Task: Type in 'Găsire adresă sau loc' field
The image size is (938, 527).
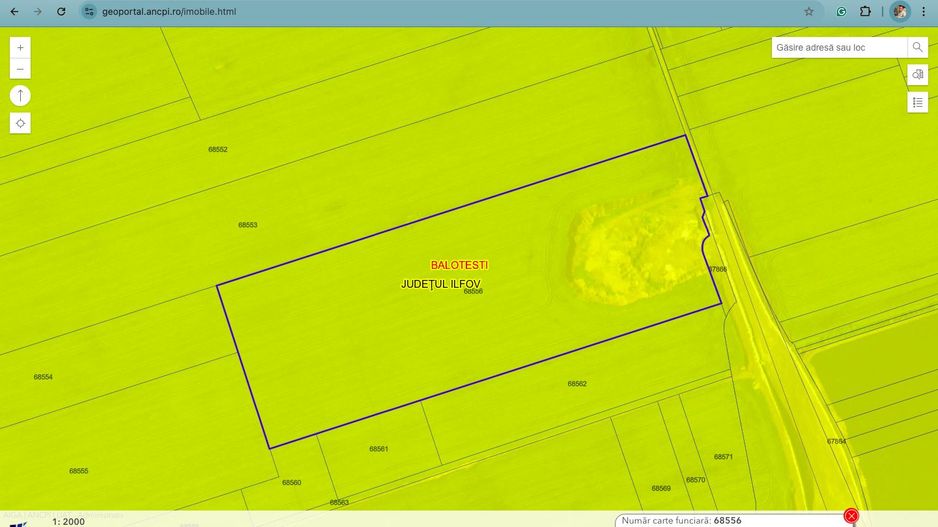Action: [x=840, y=47]
